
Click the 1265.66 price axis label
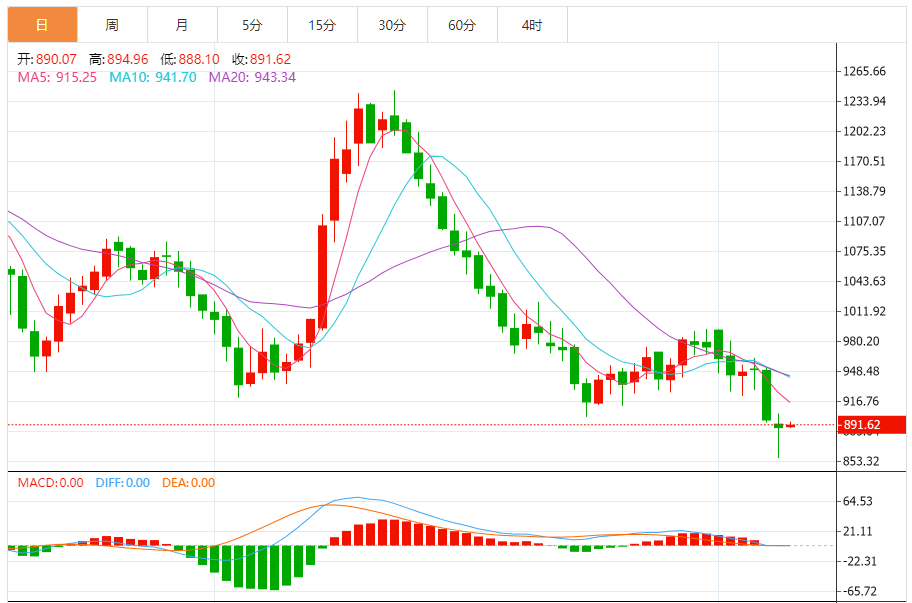click(864, 72)
